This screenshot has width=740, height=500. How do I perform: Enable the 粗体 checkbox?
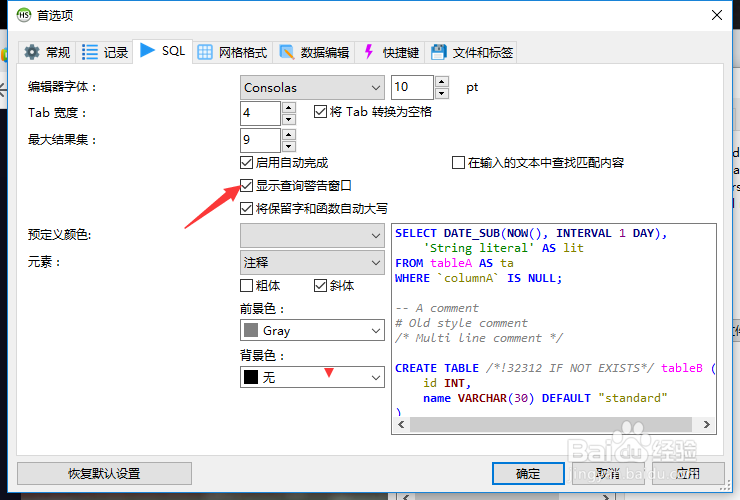pyautogui.click(x=246, y=286)
